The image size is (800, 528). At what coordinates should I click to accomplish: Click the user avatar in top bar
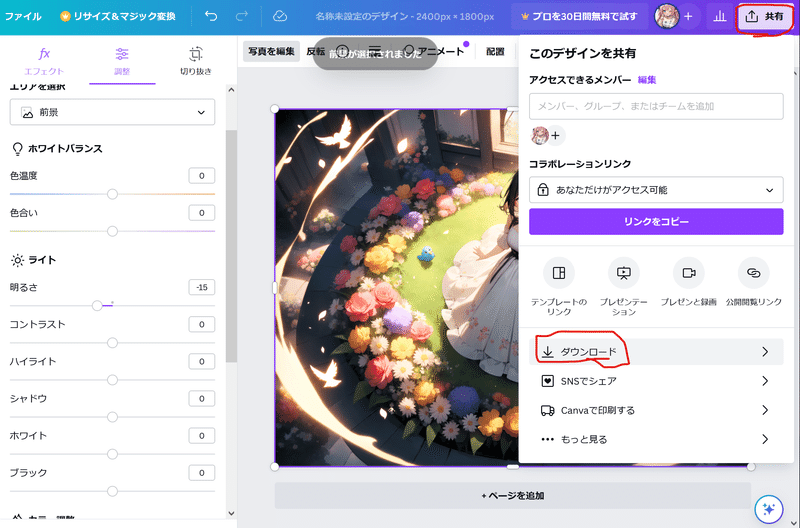[667, 16]
